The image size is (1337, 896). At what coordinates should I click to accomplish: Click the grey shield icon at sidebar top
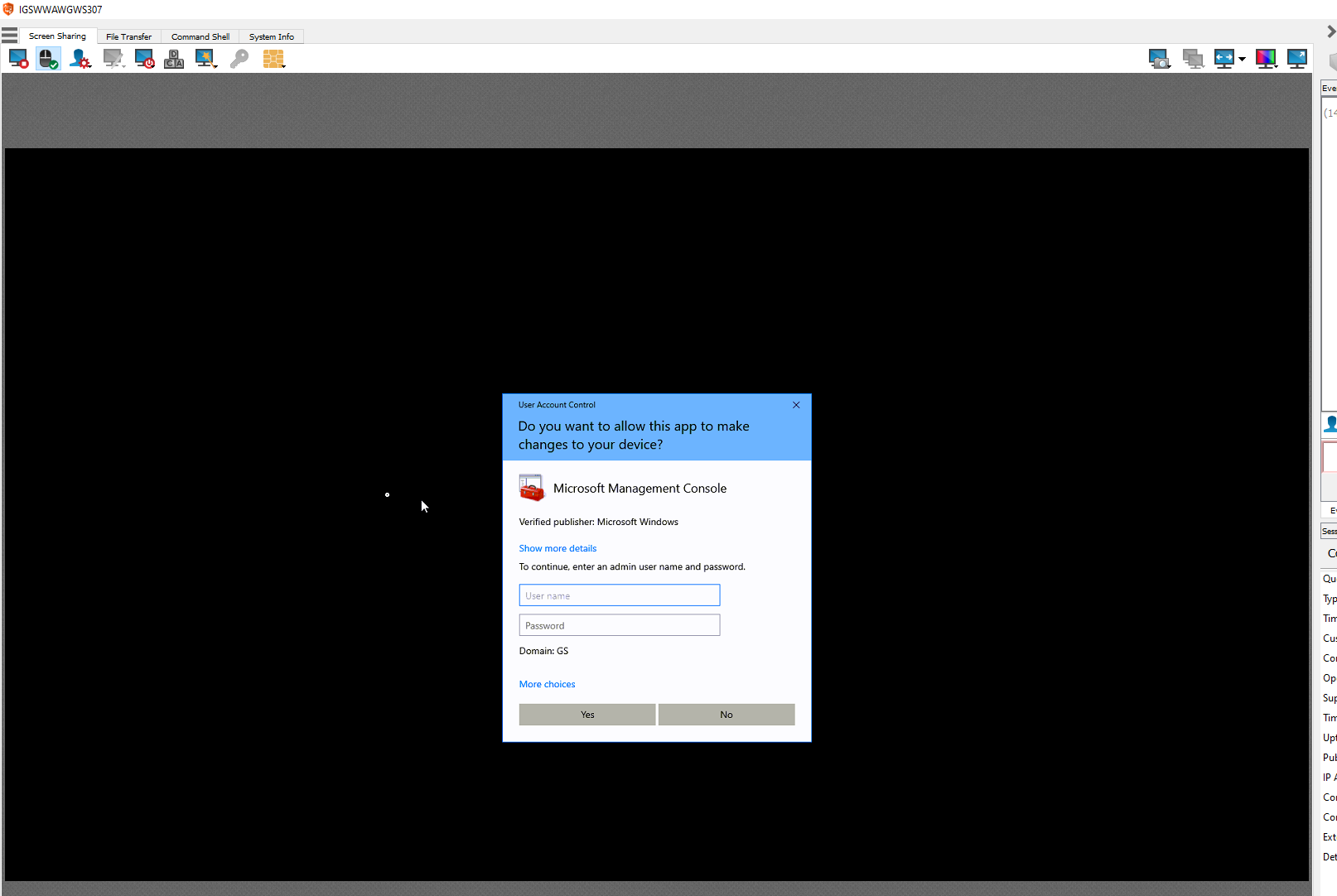(x=1332, y=62)
